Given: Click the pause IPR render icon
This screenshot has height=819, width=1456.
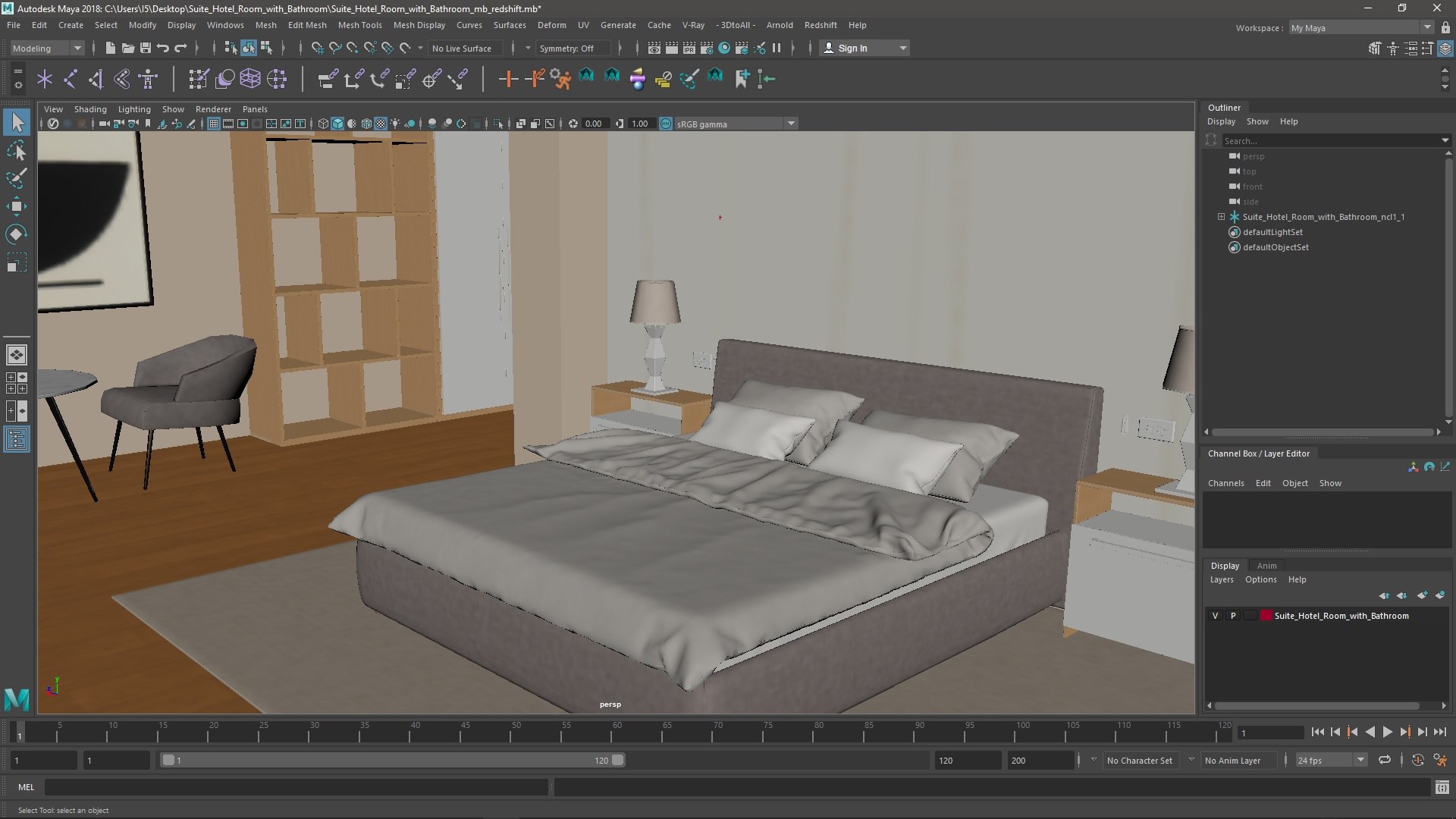Looking at the screenshot, I should point(777,48).
